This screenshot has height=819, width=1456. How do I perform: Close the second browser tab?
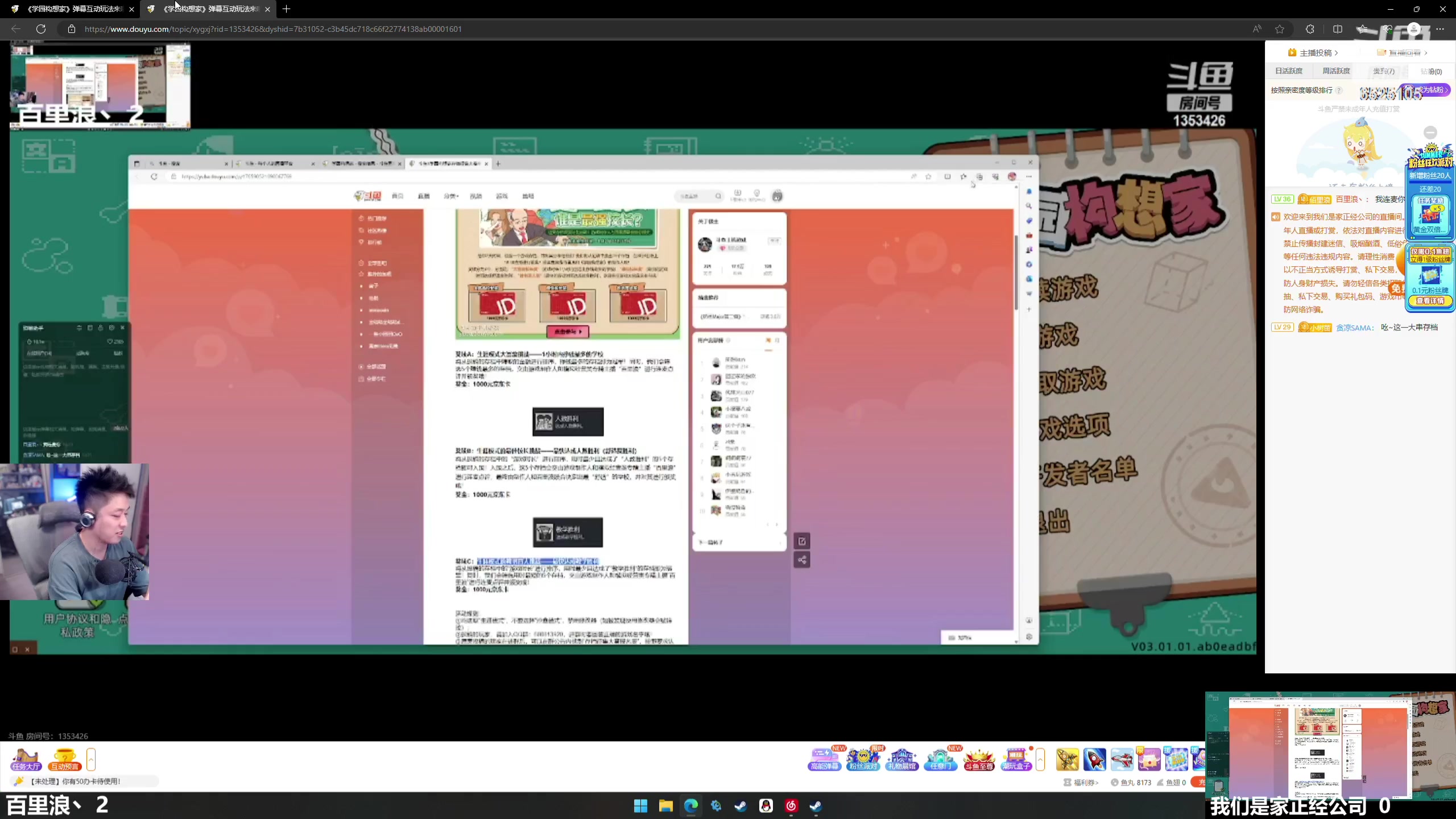(267, 9)
